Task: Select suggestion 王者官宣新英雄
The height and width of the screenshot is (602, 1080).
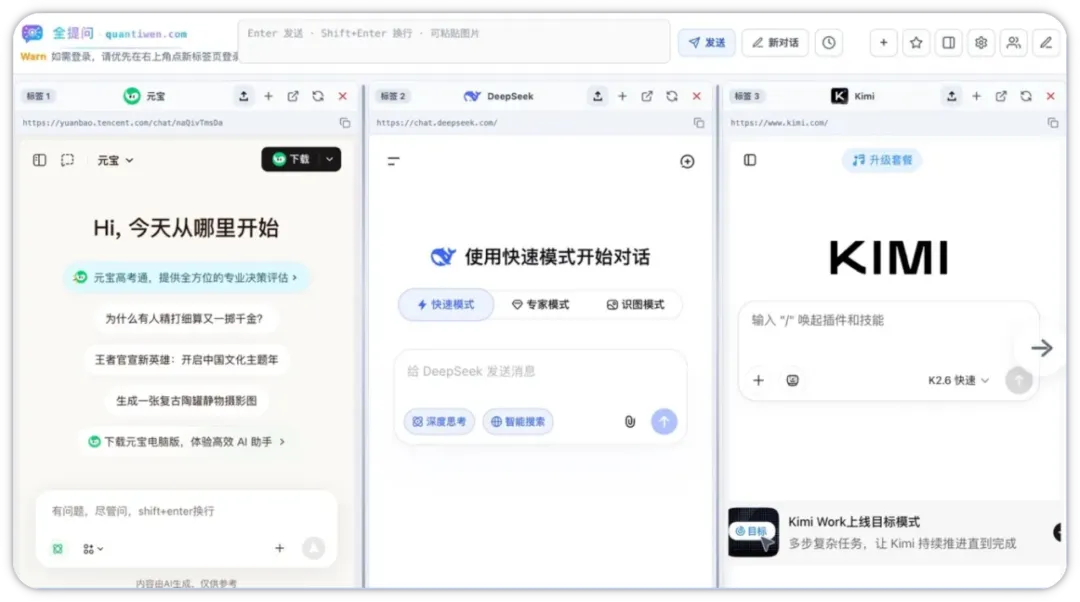Action: pyautogui.click(x=186, y=360)
